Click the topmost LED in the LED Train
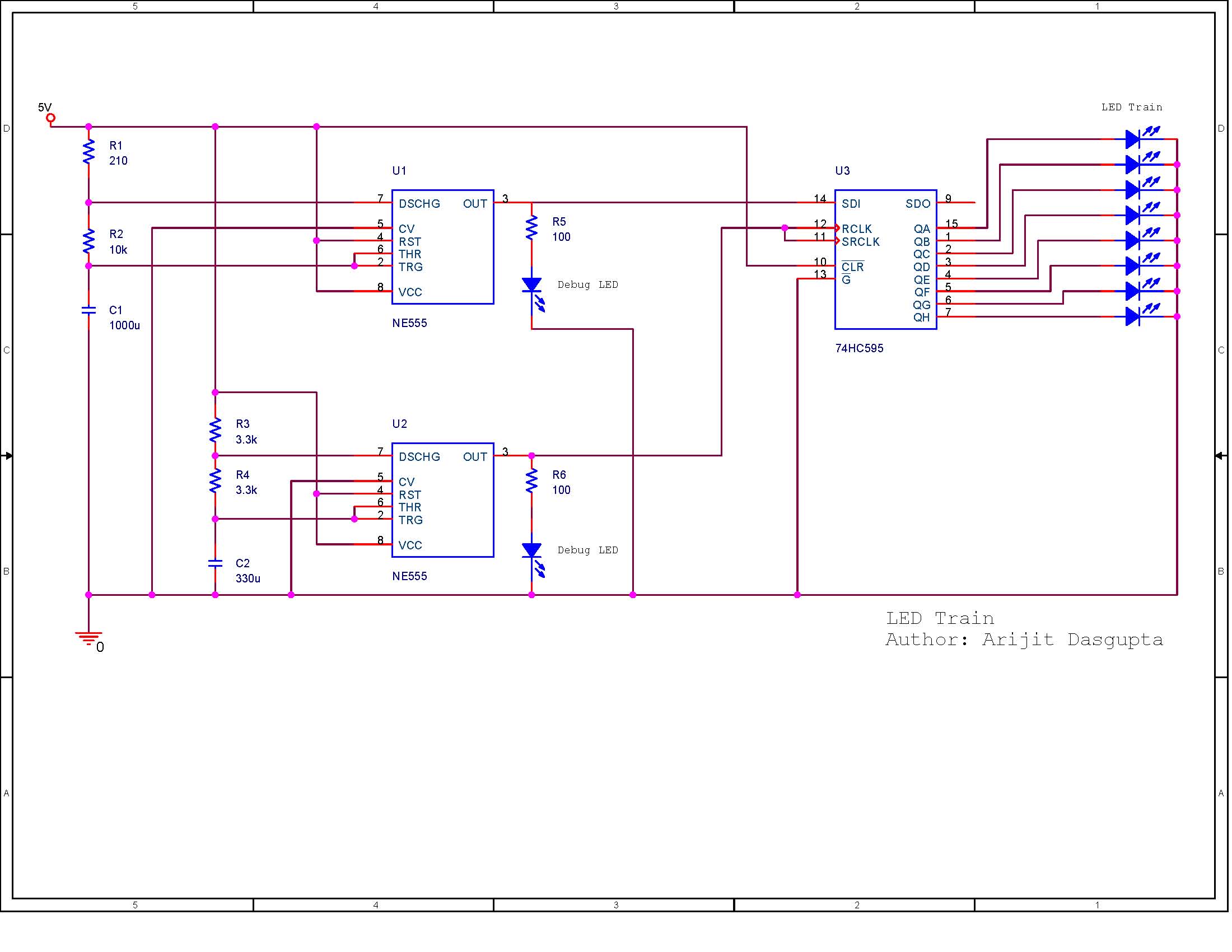Image resolution: width=1232 pixels, height=952 pixels. [1144, 138]
